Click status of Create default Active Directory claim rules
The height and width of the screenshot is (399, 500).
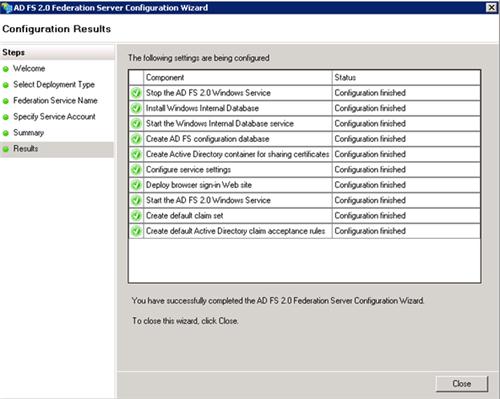coord(370,231)
